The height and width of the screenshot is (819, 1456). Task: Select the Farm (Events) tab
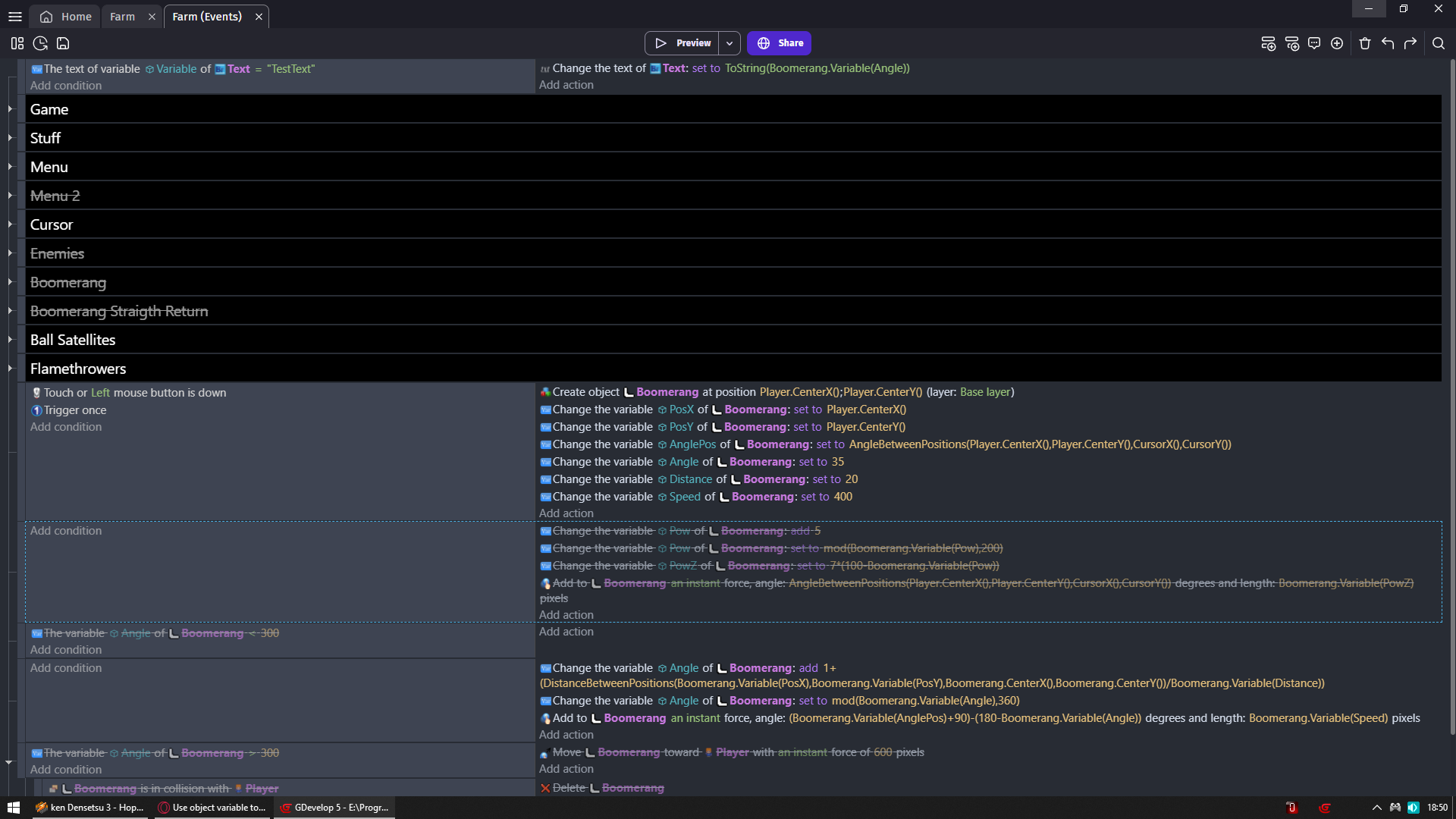(x=207, y=17)
